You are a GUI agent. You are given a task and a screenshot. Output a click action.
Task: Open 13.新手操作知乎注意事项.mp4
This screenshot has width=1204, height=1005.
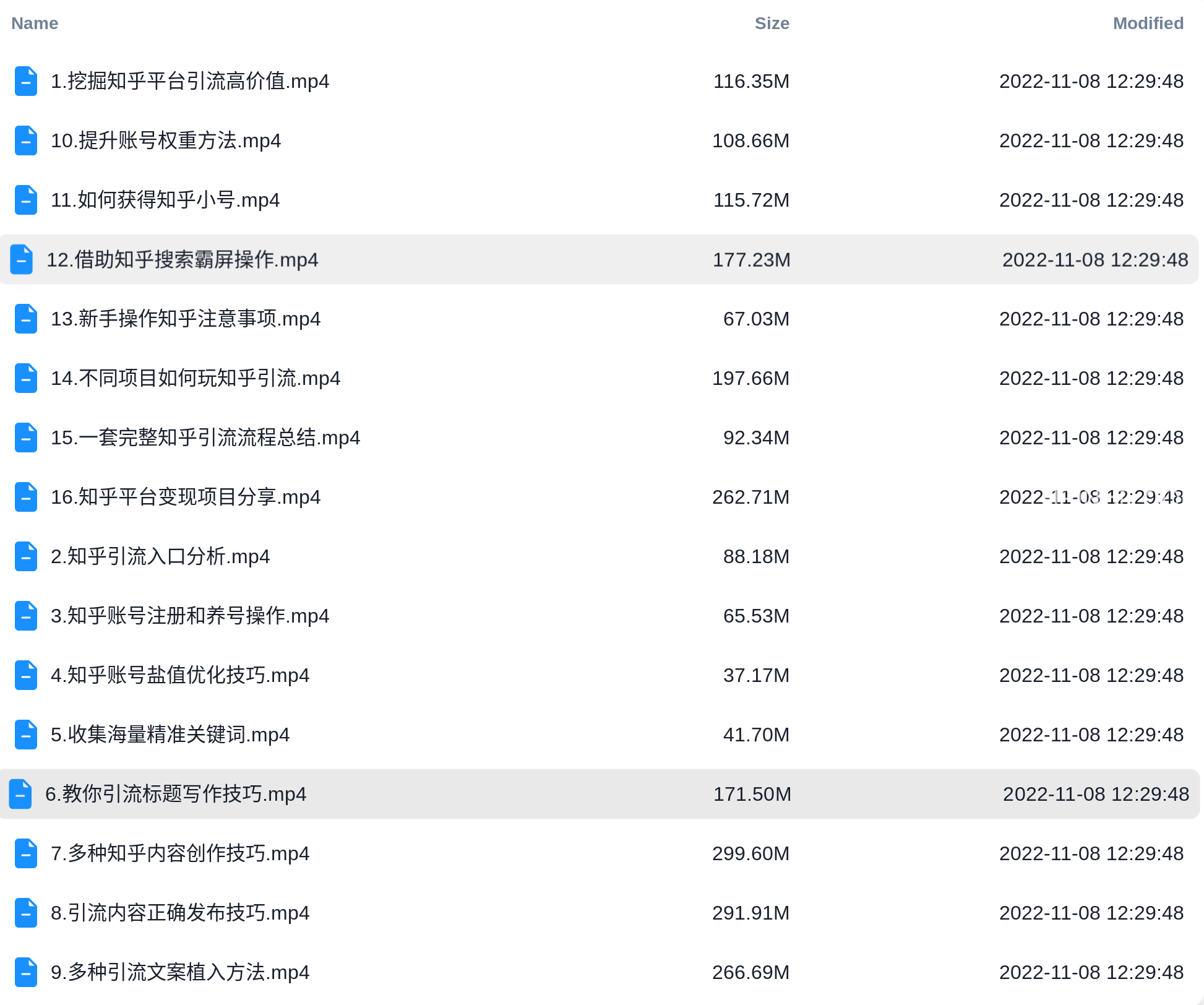186,319
